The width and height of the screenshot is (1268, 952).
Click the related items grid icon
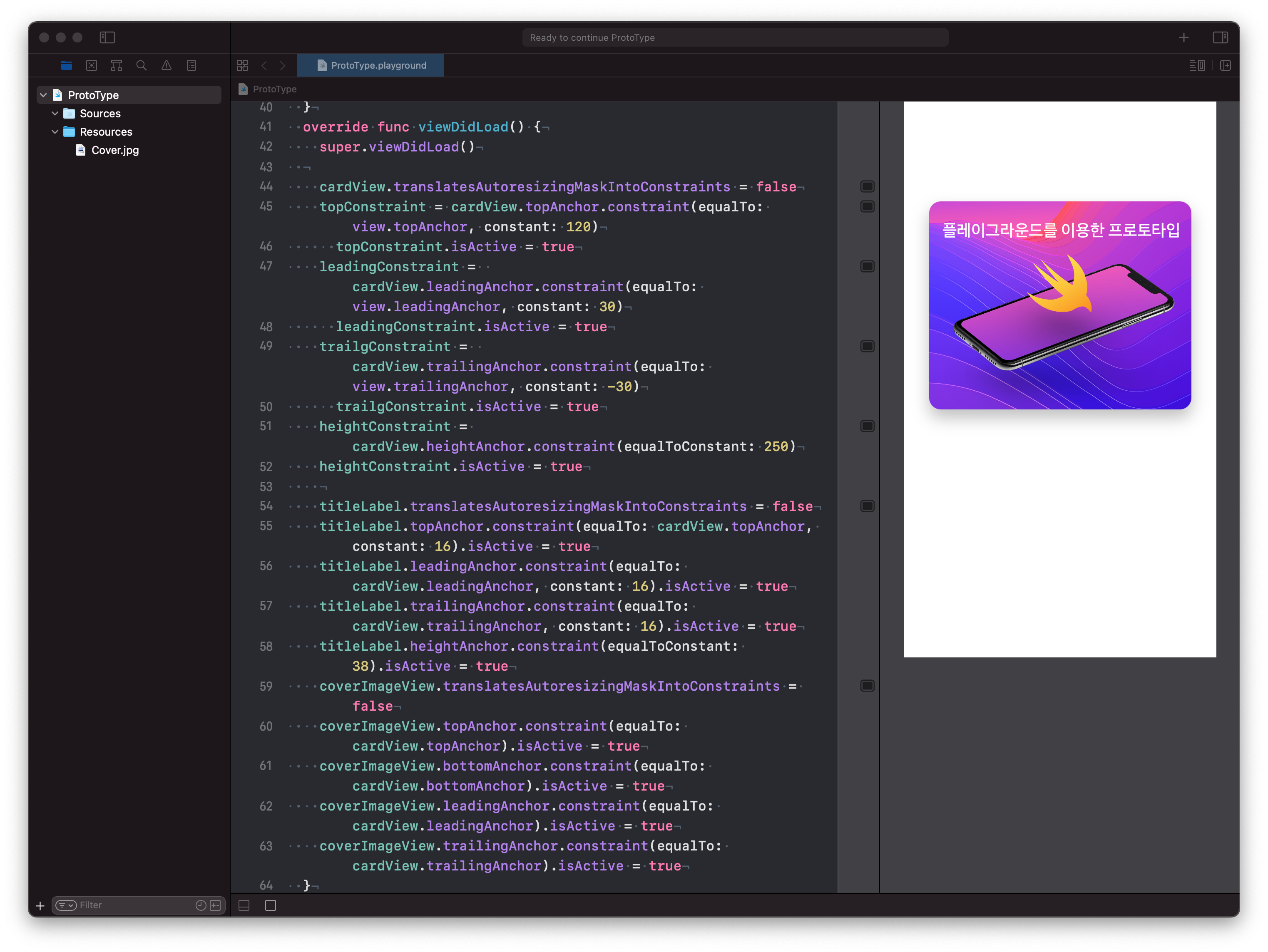[242, 65]
